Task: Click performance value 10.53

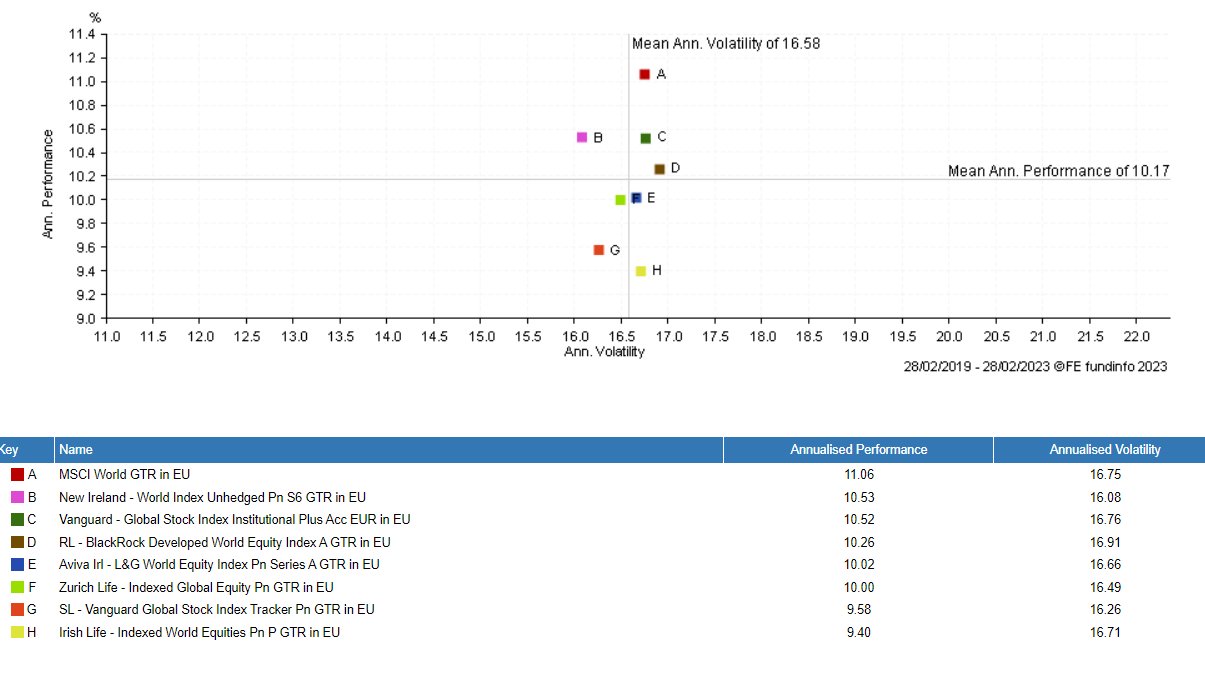Action: [859, 497]
